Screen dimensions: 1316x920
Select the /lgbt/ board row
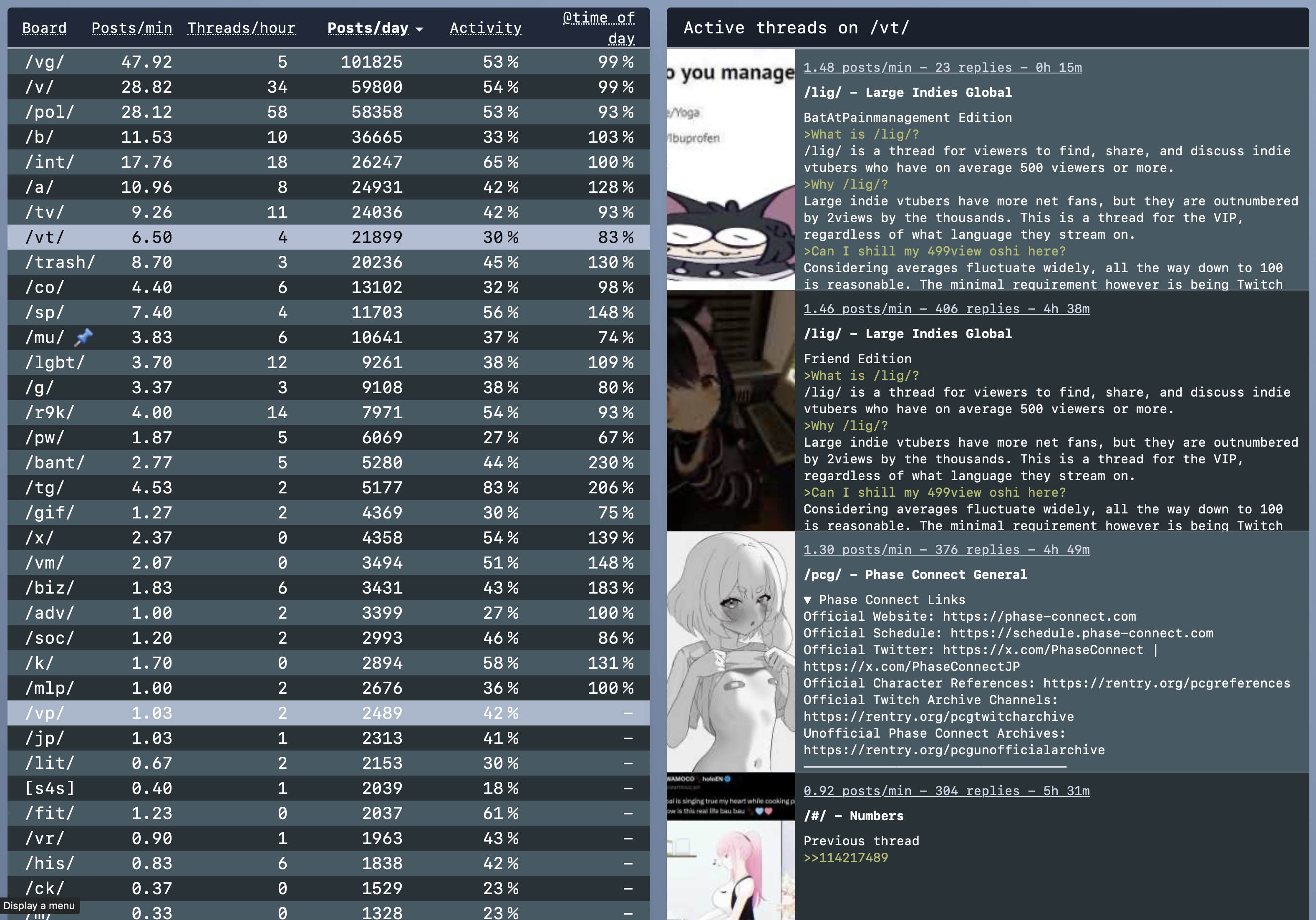point(328,362)
